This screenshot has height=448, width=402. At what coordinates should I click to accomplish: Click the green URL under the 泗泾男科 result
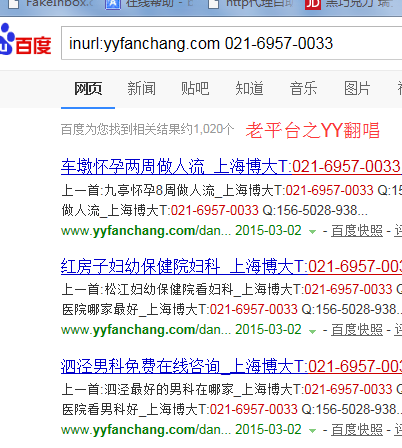(x=146, y=430)
